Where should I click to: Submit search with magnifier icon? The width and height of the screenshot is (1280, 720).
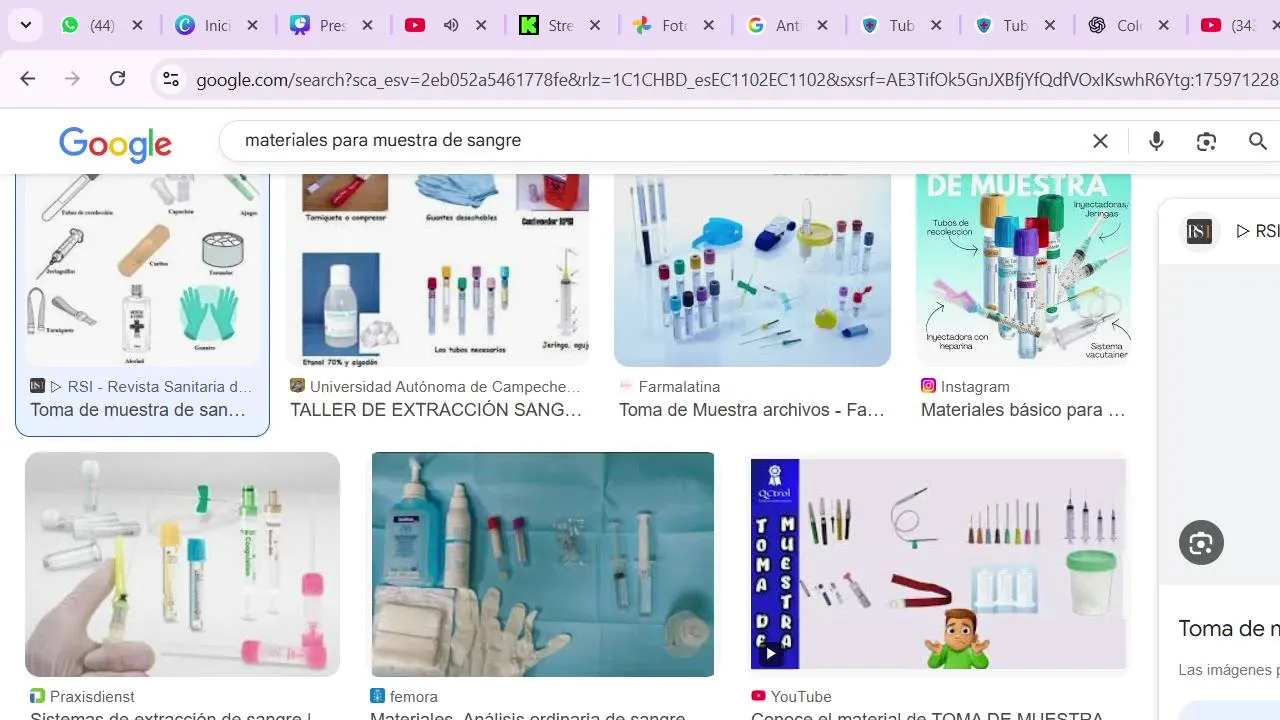click(1258, 142)
